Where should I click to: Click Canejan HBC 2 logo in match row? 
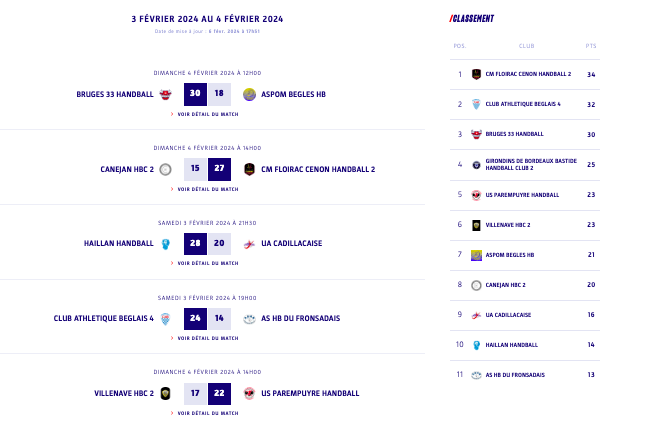tap(165, 169)
